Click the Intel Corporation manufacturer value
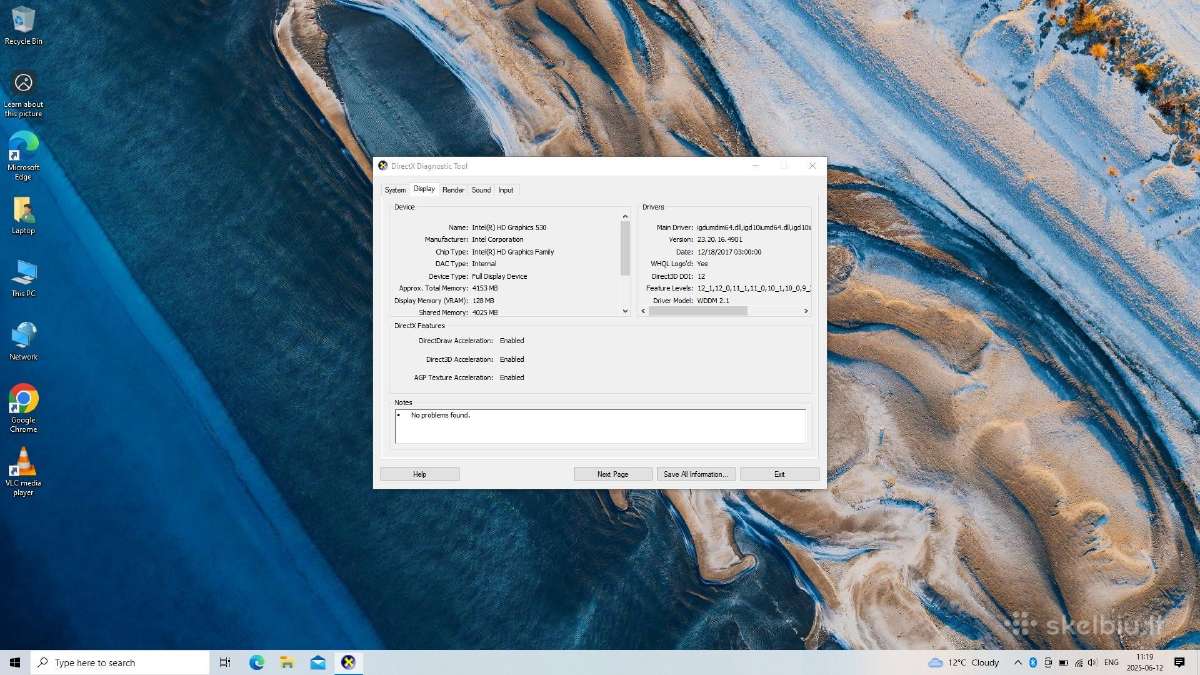Viewport: 1200px width, 675px height. tap(497, 240)
